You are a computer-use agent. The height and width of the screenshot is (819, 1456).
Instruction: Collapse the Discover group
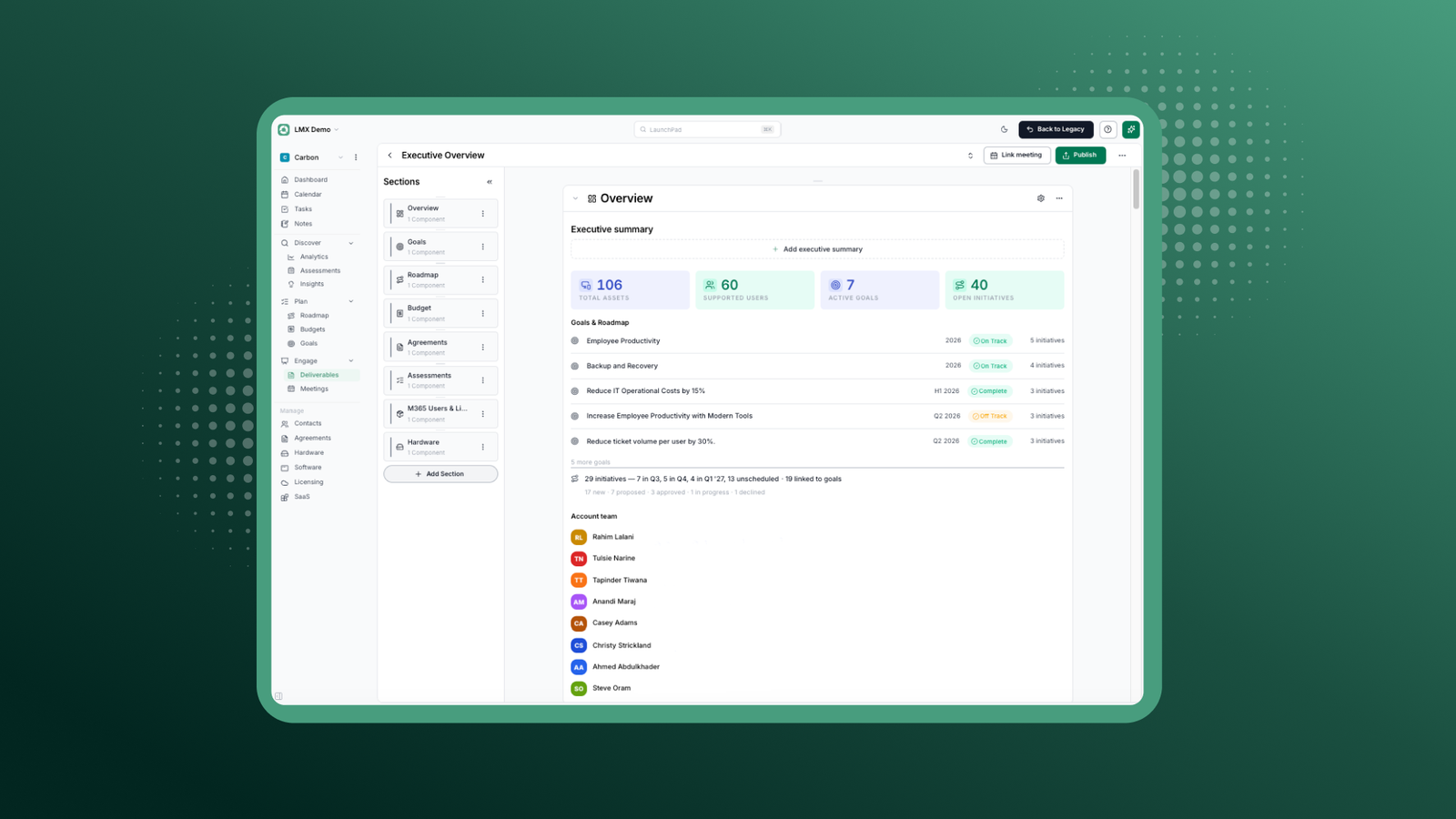[351, 243]
